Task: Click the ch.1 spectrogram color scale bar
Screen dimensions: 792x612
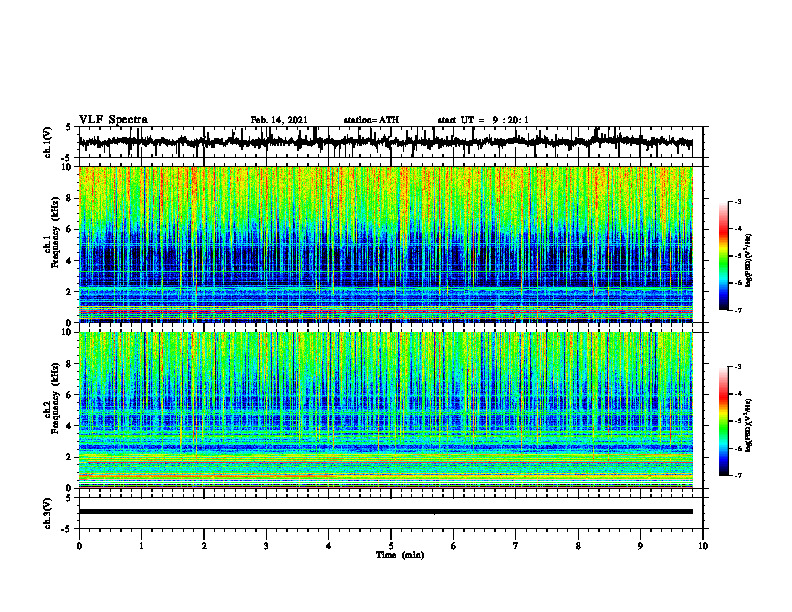Action: [724, 256]
